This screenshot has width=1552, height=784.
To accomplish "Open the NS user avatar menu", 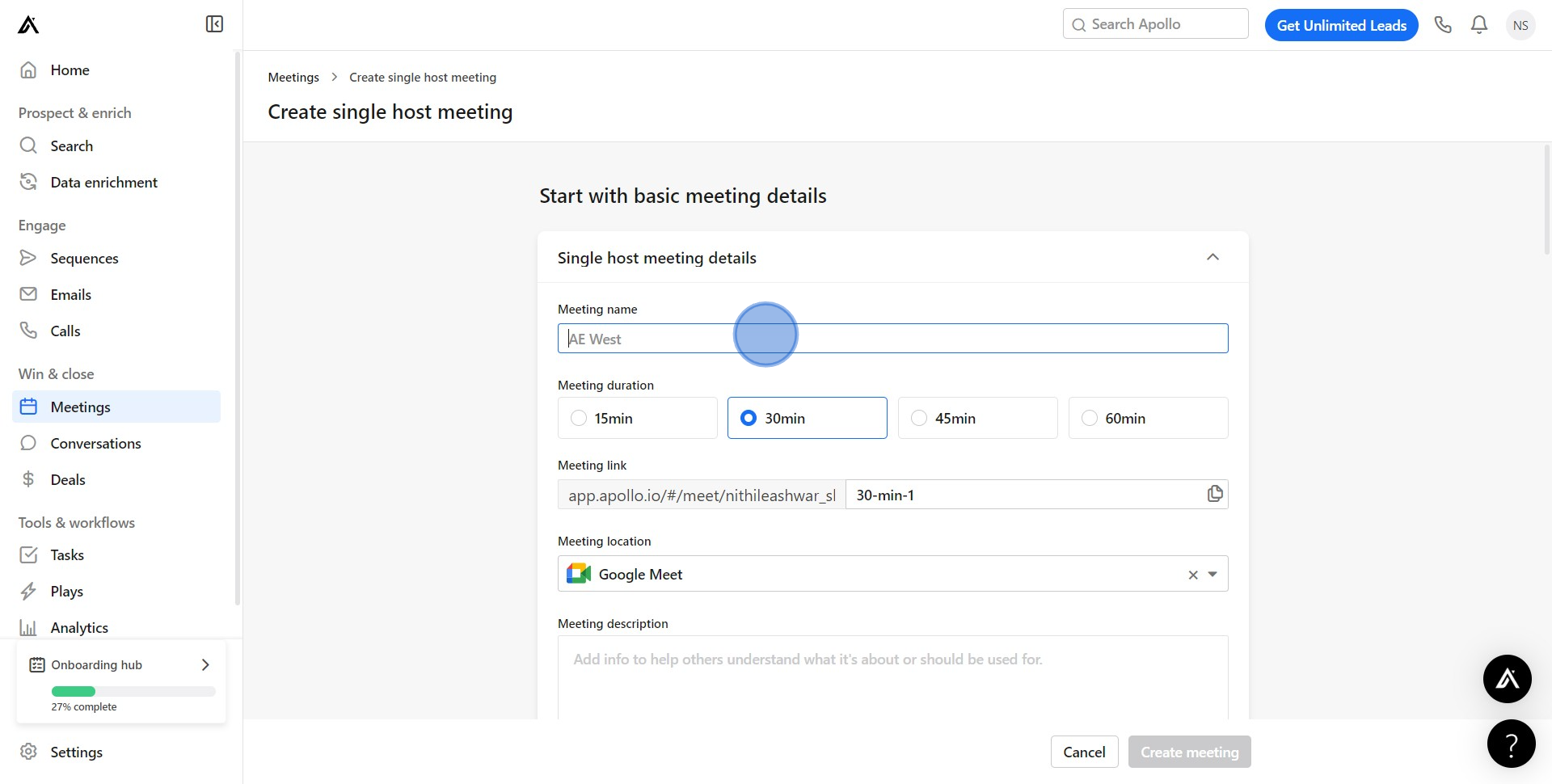I will point(1520,25).
